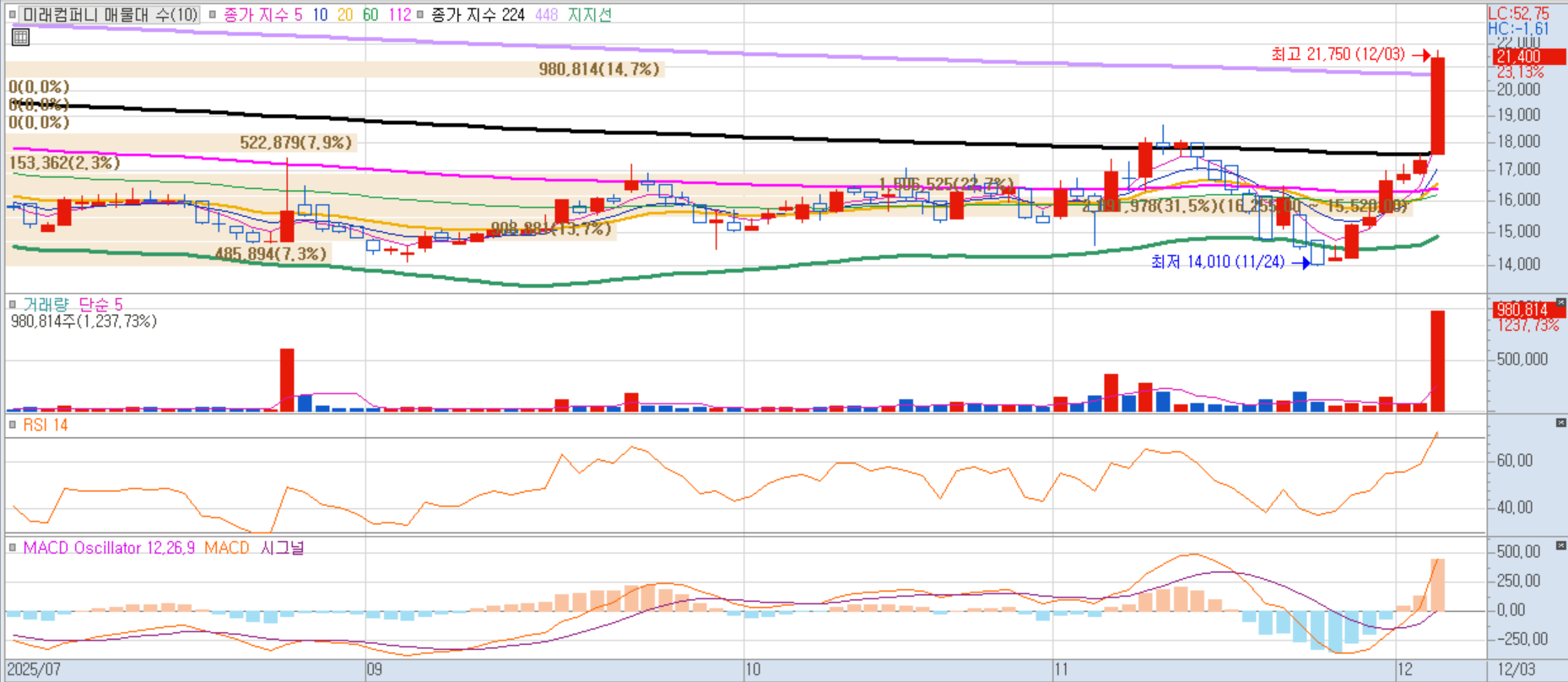Click the 500,000 volume axis label
The width and height of the screenshot is (1568, 682).
(x=1522, y=360)
